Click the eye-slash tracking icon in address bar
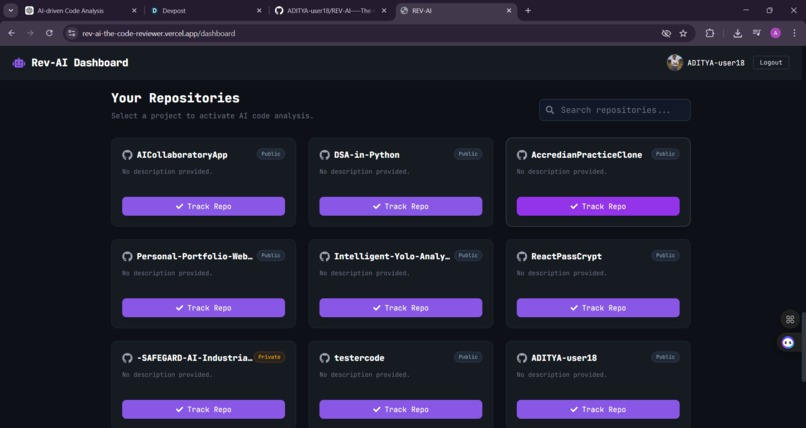 (x=666, y=33)
